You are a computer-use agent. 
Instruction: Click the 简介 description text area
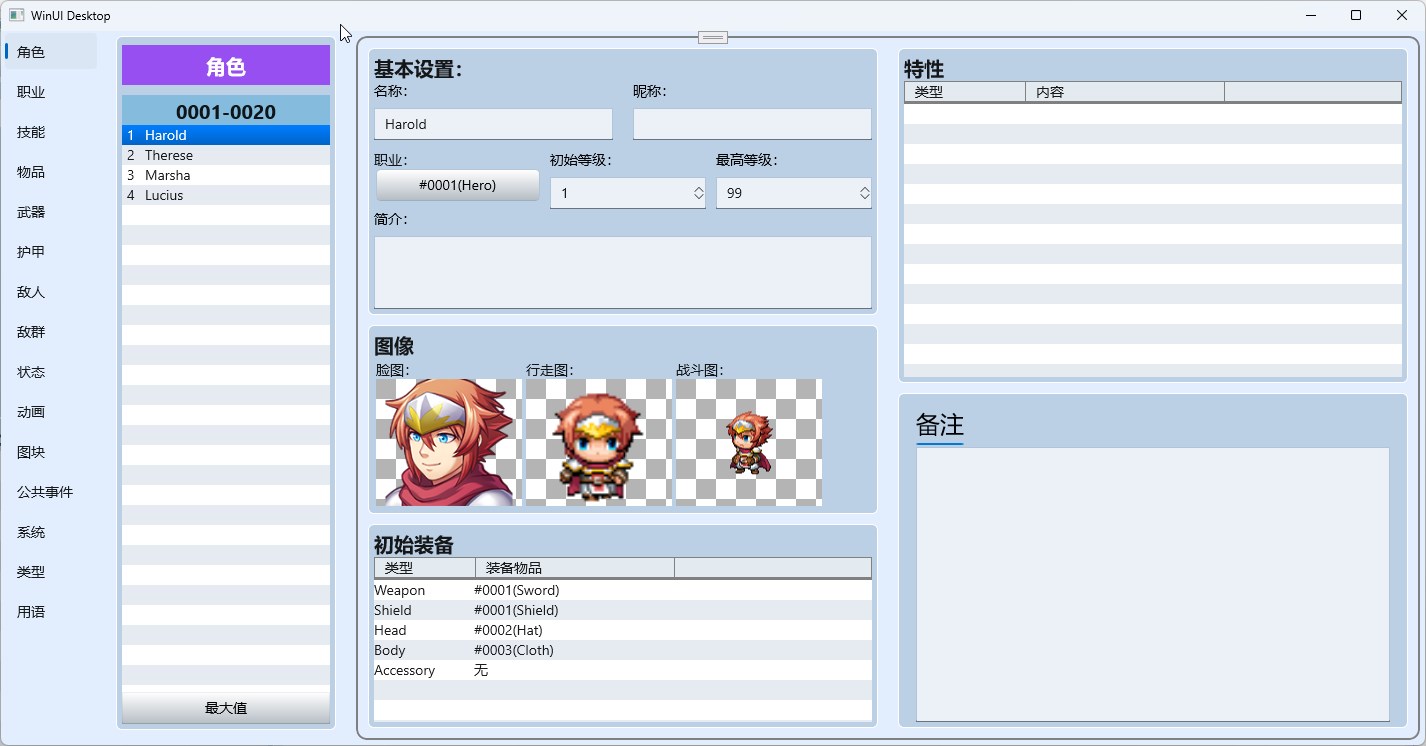tap(623, 273)
